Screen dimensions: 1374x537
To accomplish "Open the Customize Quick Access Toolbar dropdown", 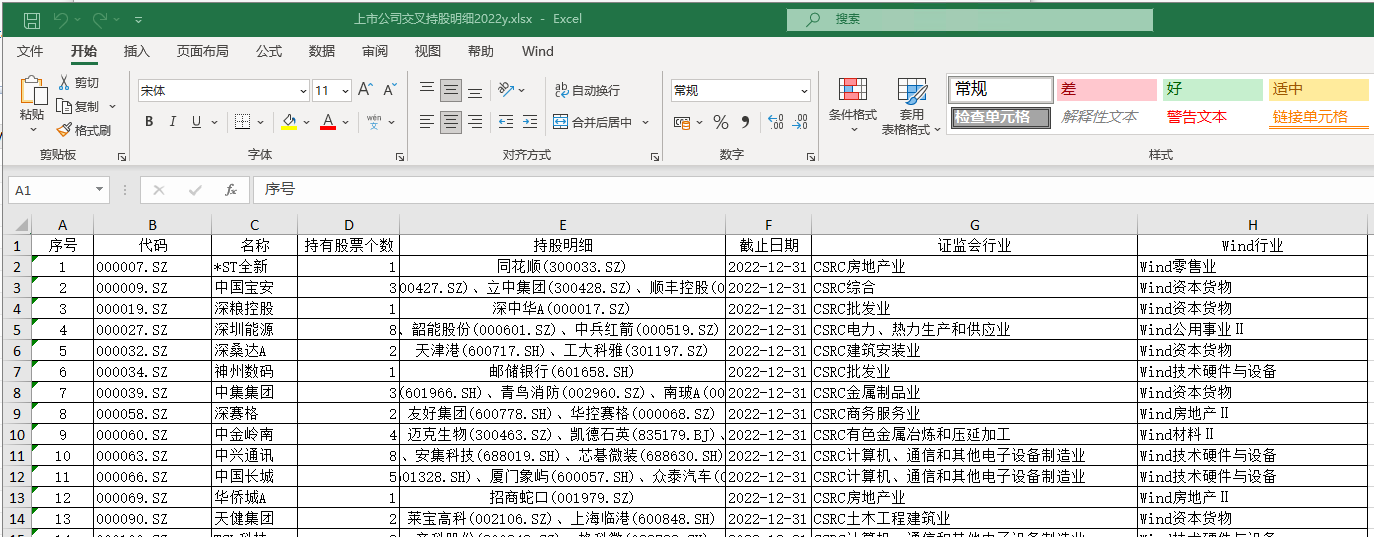I will (138, 20).
